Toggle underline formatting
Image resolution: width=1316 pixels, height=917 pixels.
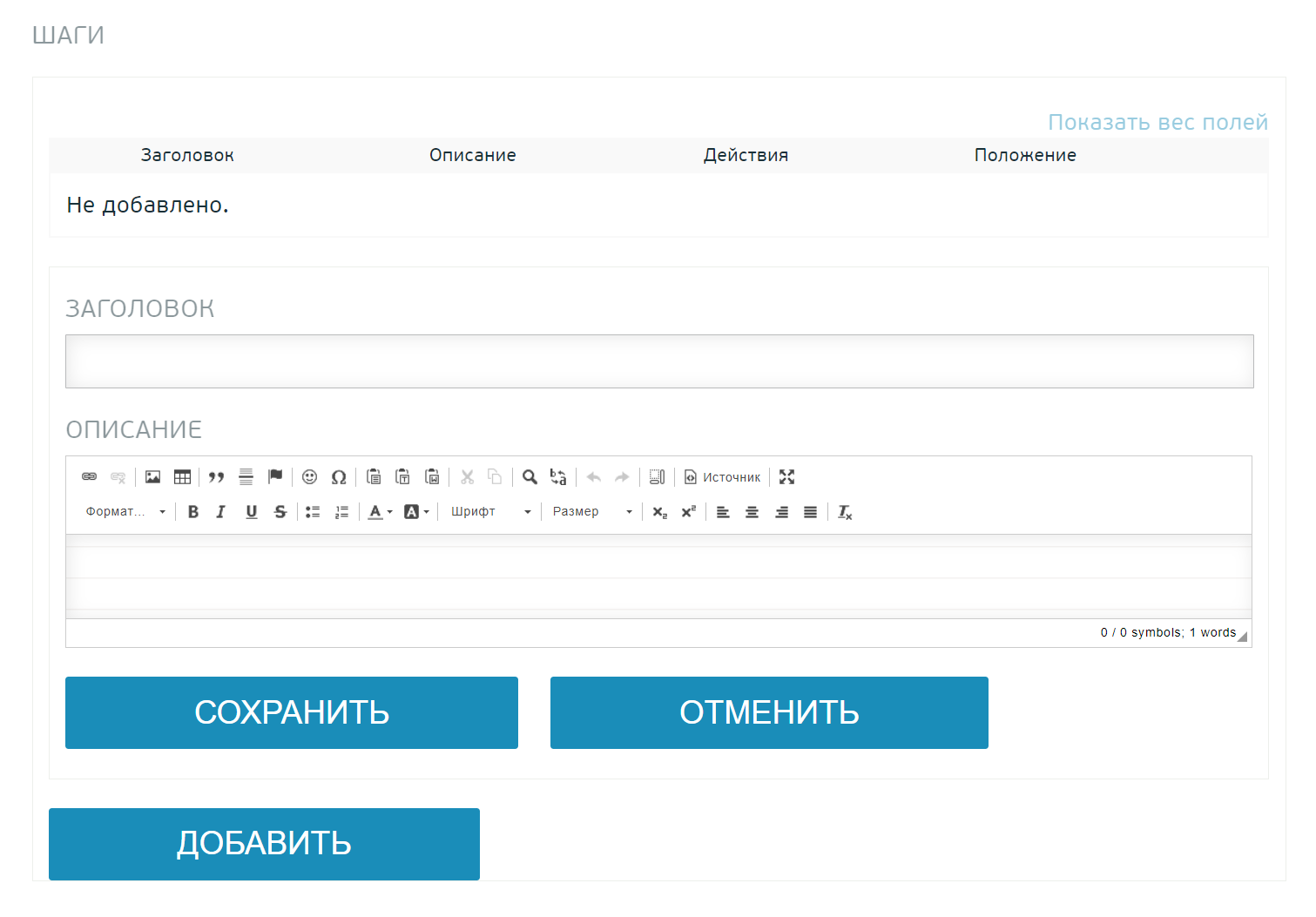pyautogui.click(x=252, y=512)
